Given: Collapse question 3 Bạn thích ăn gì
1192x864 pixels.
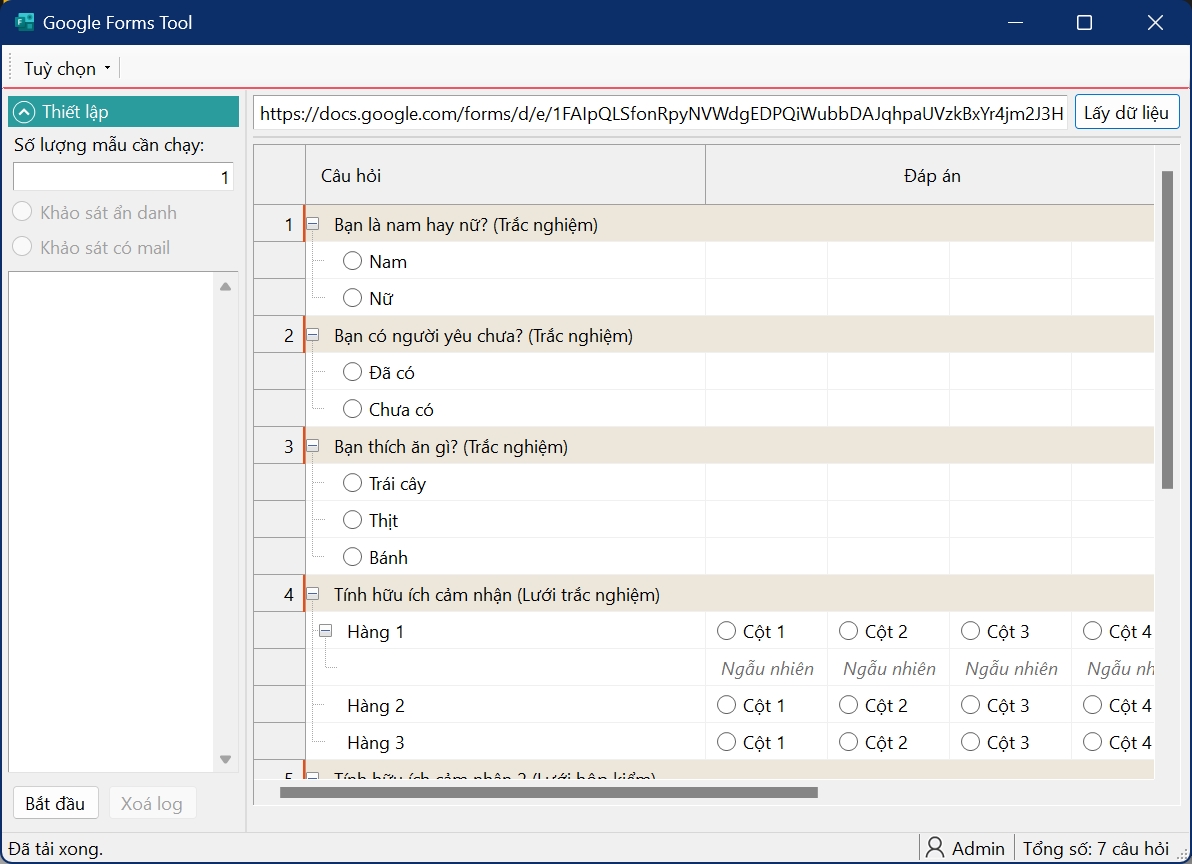Looking at the screenshot, I should [312, 446].
